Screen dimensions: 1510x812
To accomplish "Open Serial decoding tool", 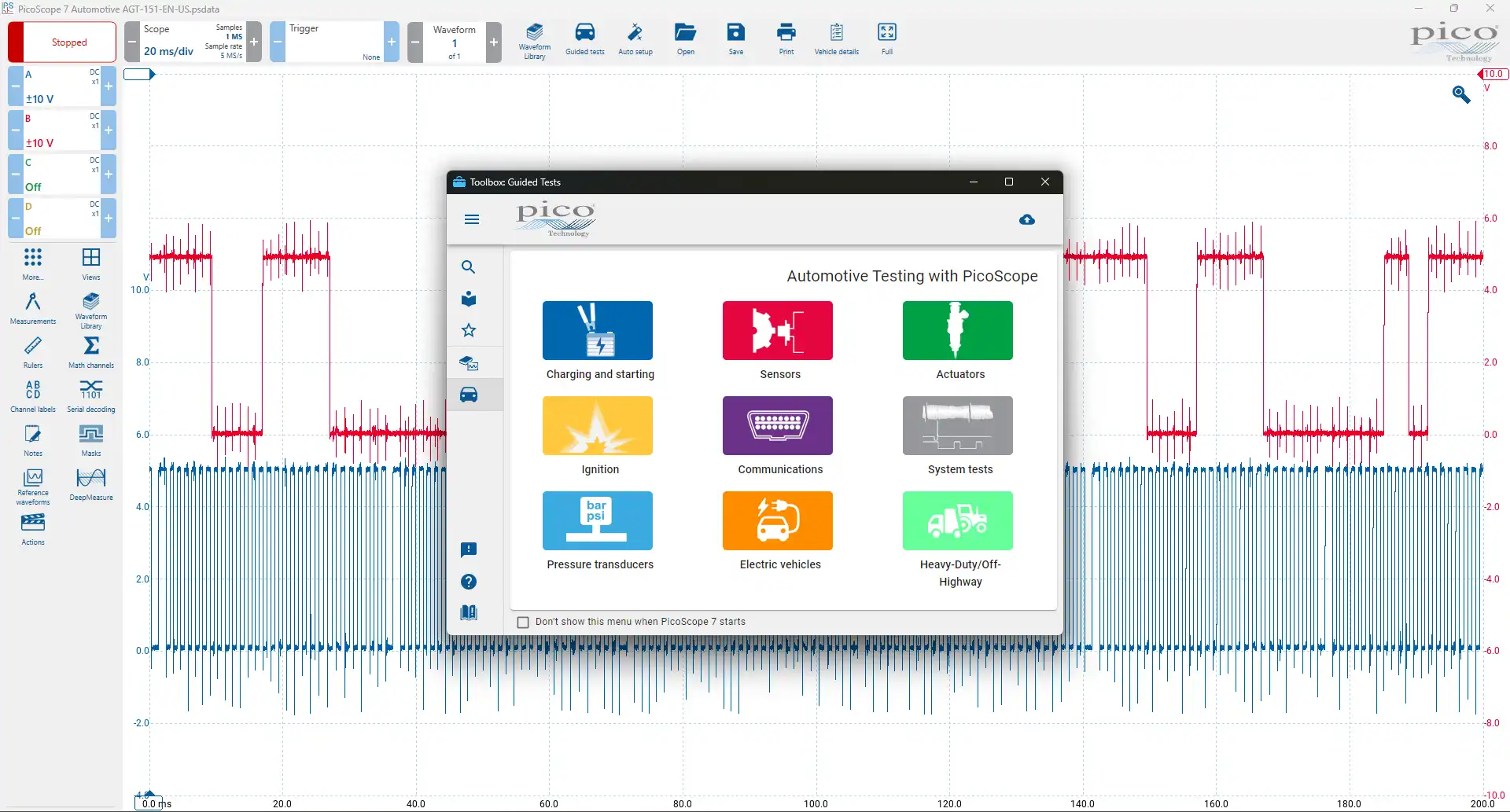I will click(91, 396).
